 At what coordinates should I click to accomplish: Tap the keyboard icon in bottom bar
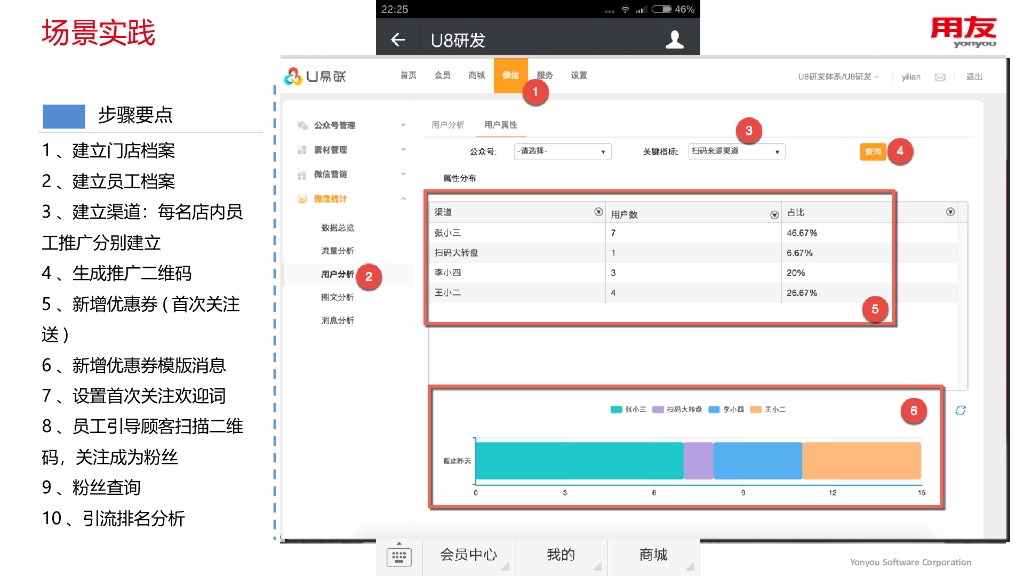(x=399, y=556)
